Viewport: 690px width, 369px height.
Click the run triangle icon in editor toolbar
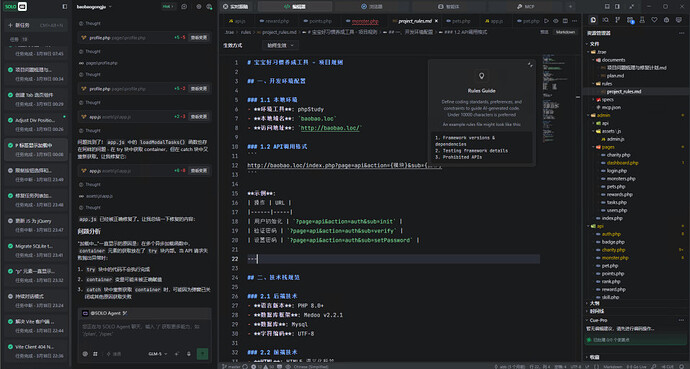click(x=546, y=21)
